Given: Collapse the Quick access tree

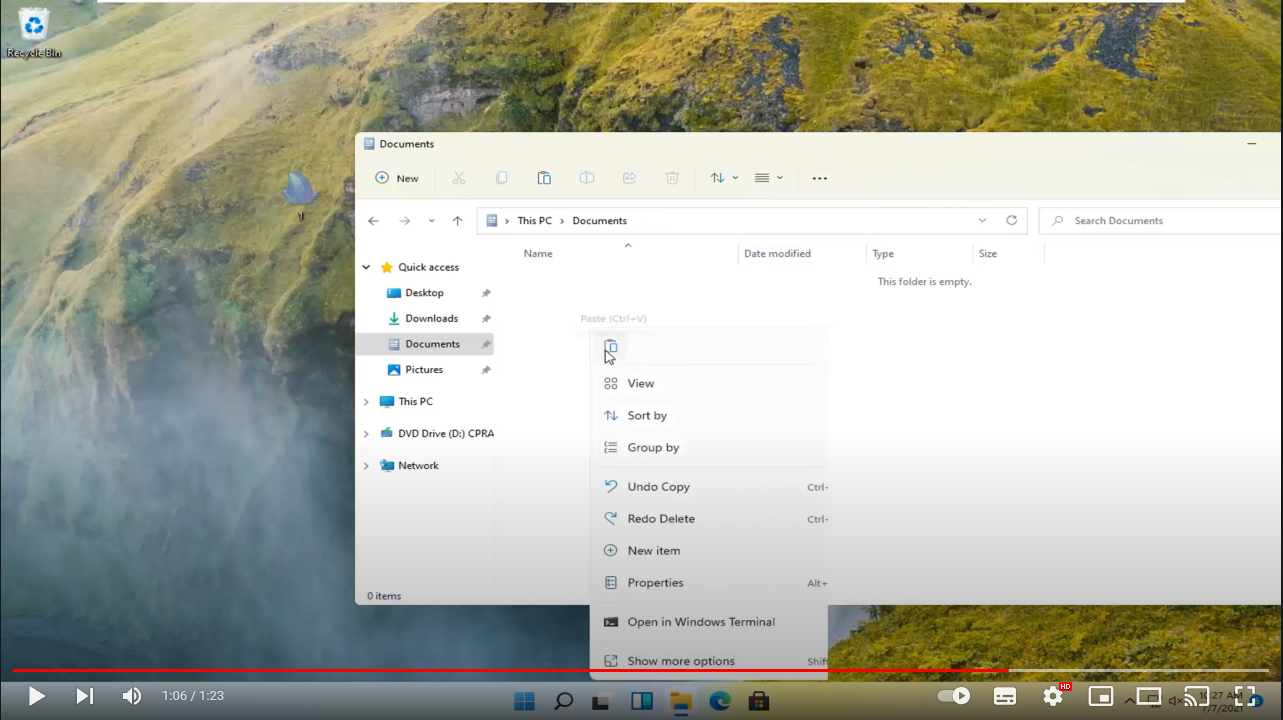Looking at the screenshot, I should click(x=366, y=267).
